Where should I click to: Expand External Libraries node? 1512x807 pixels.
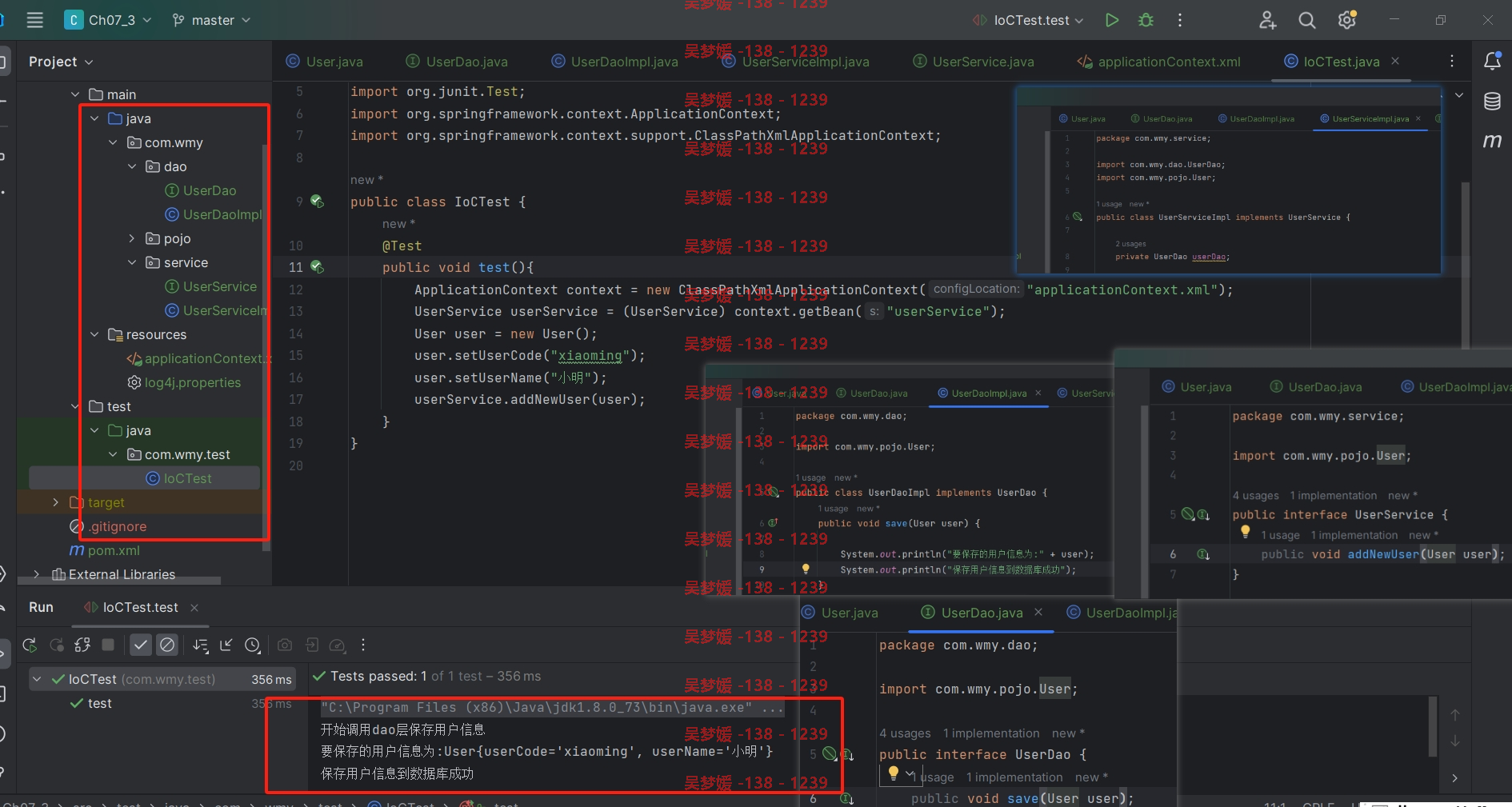coord(37,574)
